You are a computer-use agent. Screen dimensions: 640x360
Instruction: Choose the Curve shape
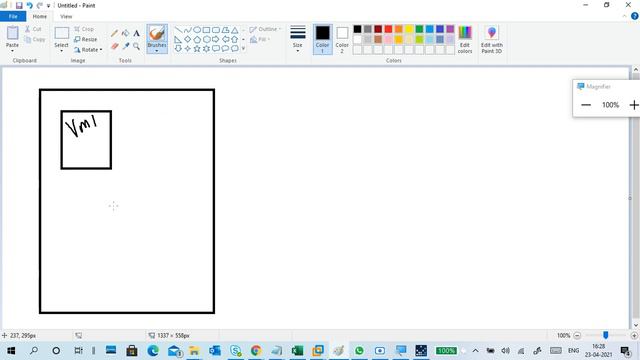[x=188, y=30]
